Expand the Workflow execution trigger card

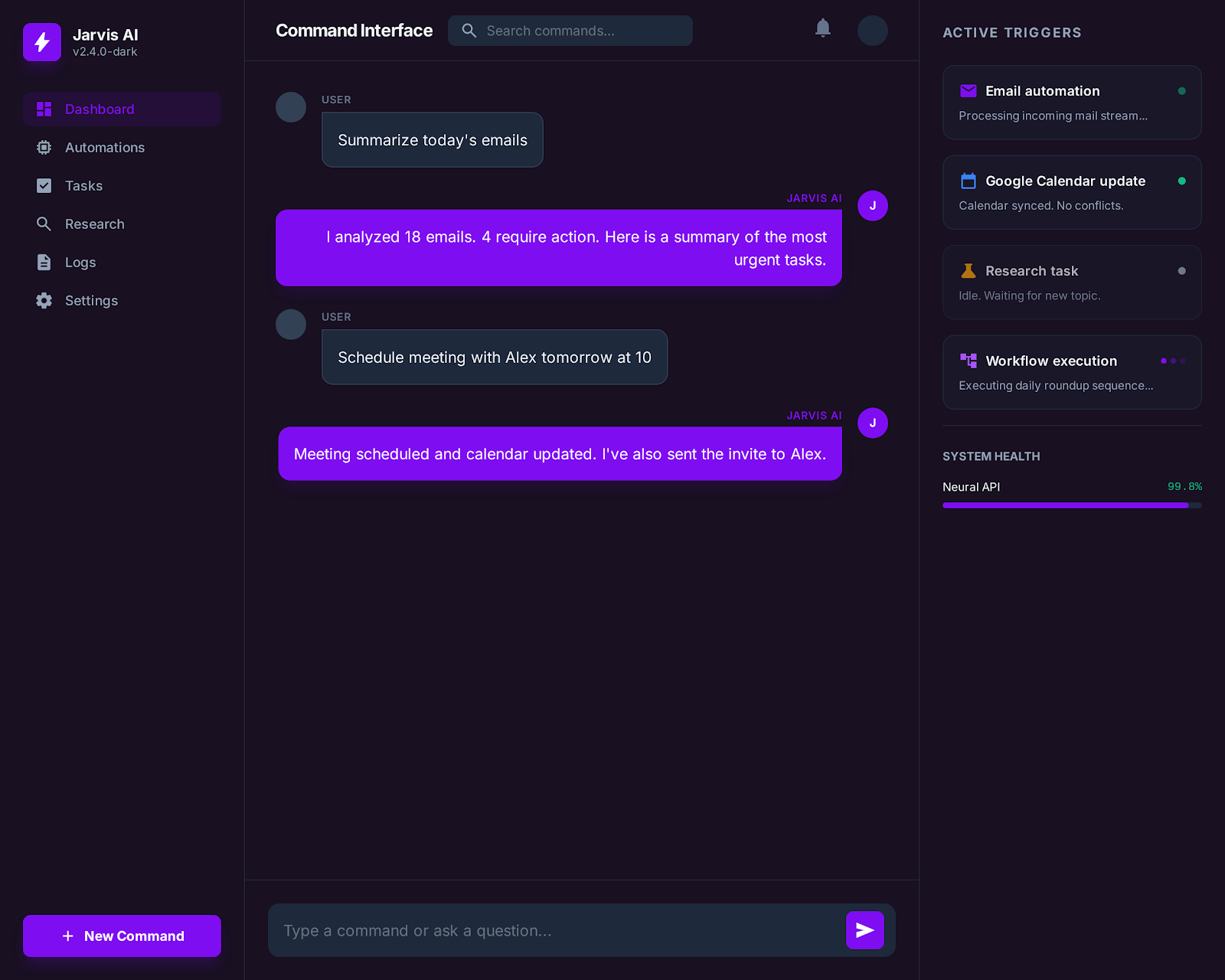(1071, 372)
